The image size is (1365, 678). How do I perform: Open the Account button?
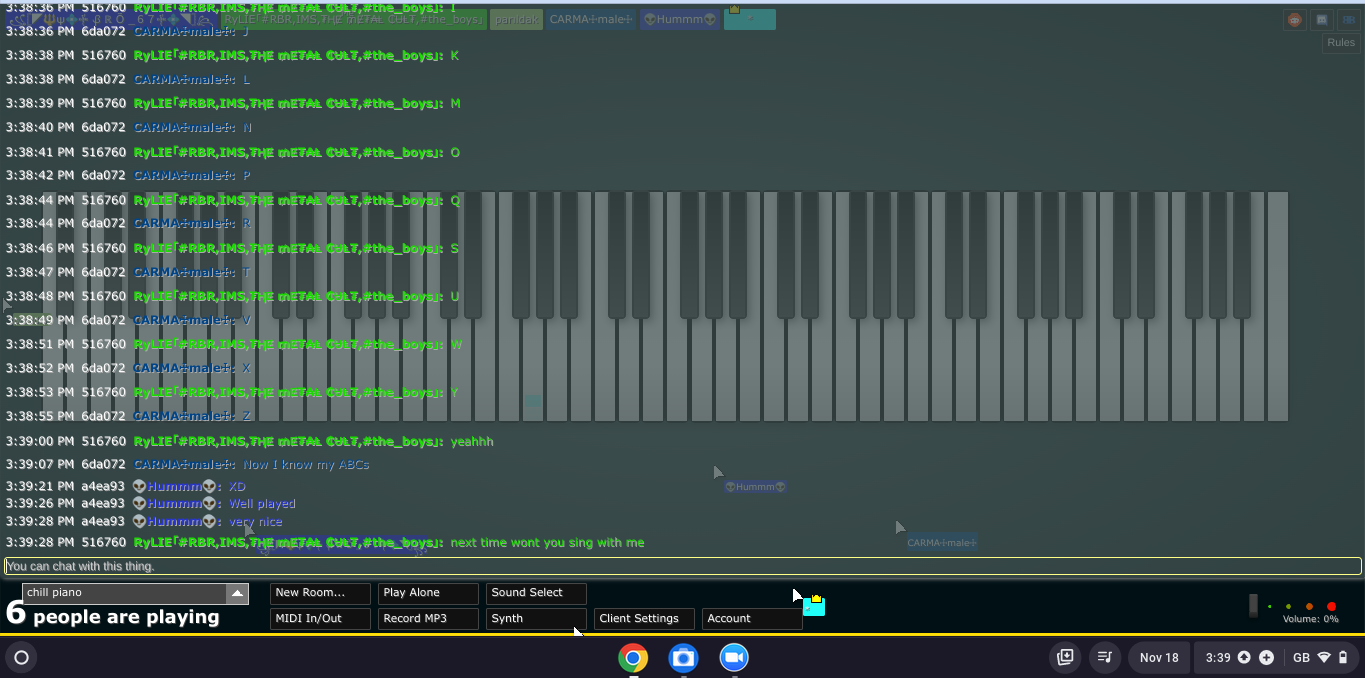(x=752, y=619)
